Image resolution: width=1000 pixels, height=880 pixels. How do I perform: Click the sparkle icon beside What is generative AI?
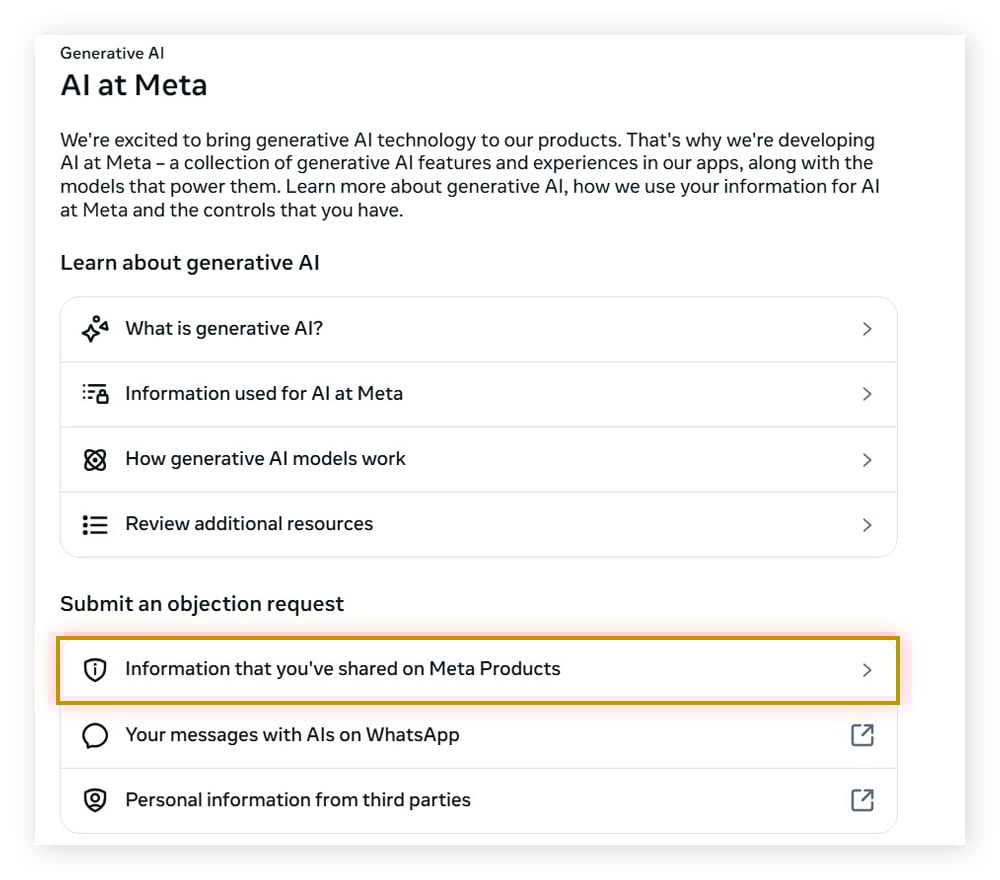[93, 328]
